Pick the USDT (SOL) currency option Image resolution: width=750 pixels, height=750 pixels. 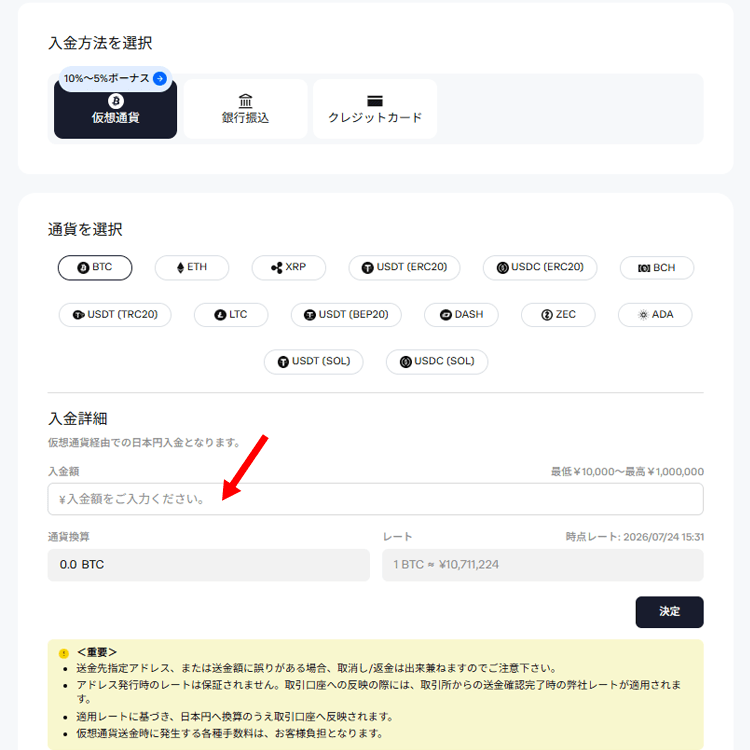tap(314, 362)
